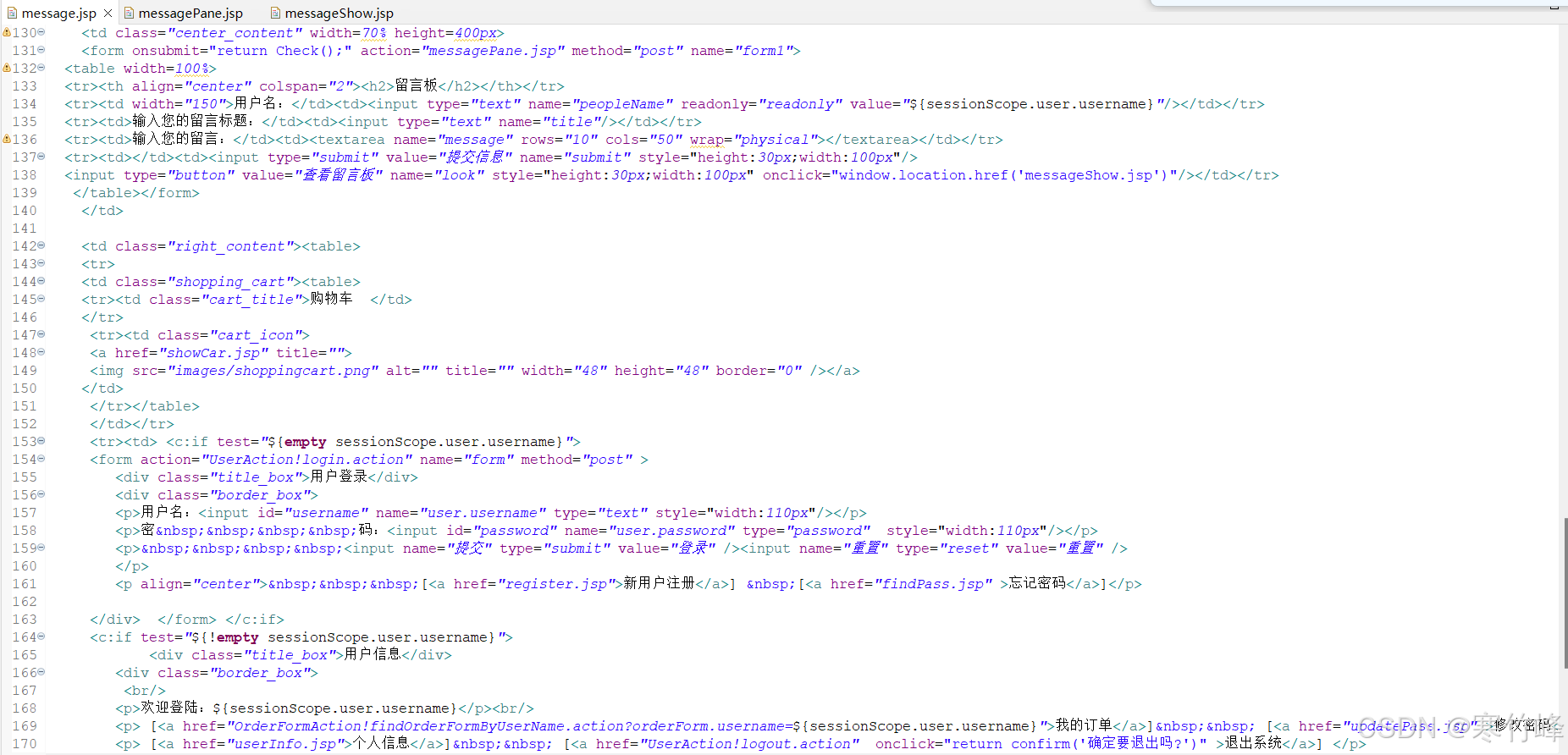Image resolution: width=1568 pixels, height=755 pixels.
Task: Collapse the fold marker at line 143
Action: 41,263
